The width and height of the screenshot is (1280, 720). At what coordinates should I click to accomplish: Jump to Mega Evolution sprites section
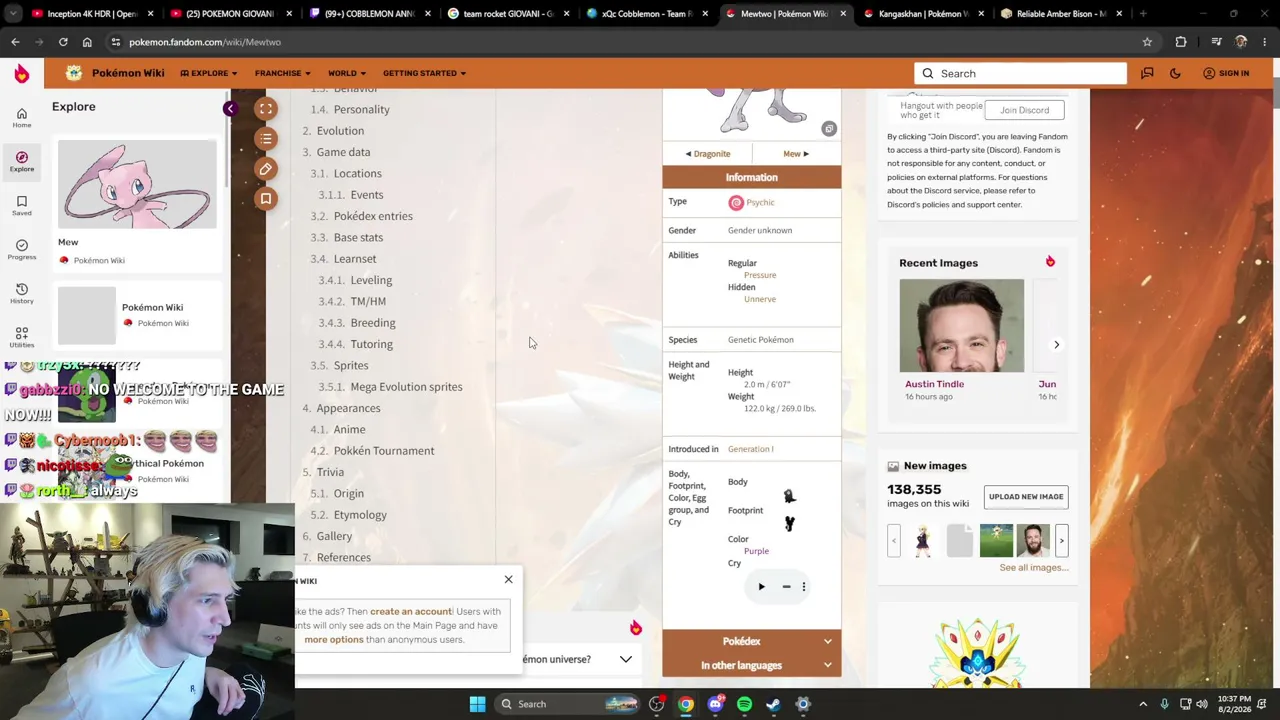coord(406,387)
